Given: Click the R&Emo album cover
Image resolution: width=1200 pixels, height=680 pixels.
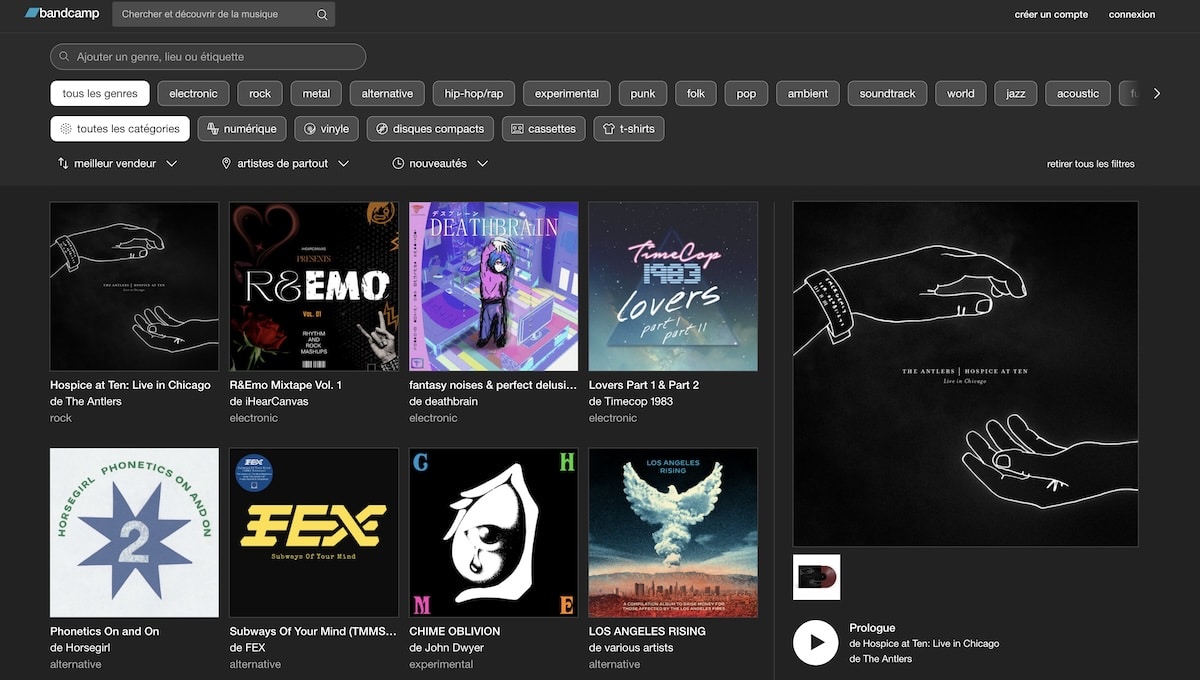Looking at the screenshot, I should click(314, 287).
